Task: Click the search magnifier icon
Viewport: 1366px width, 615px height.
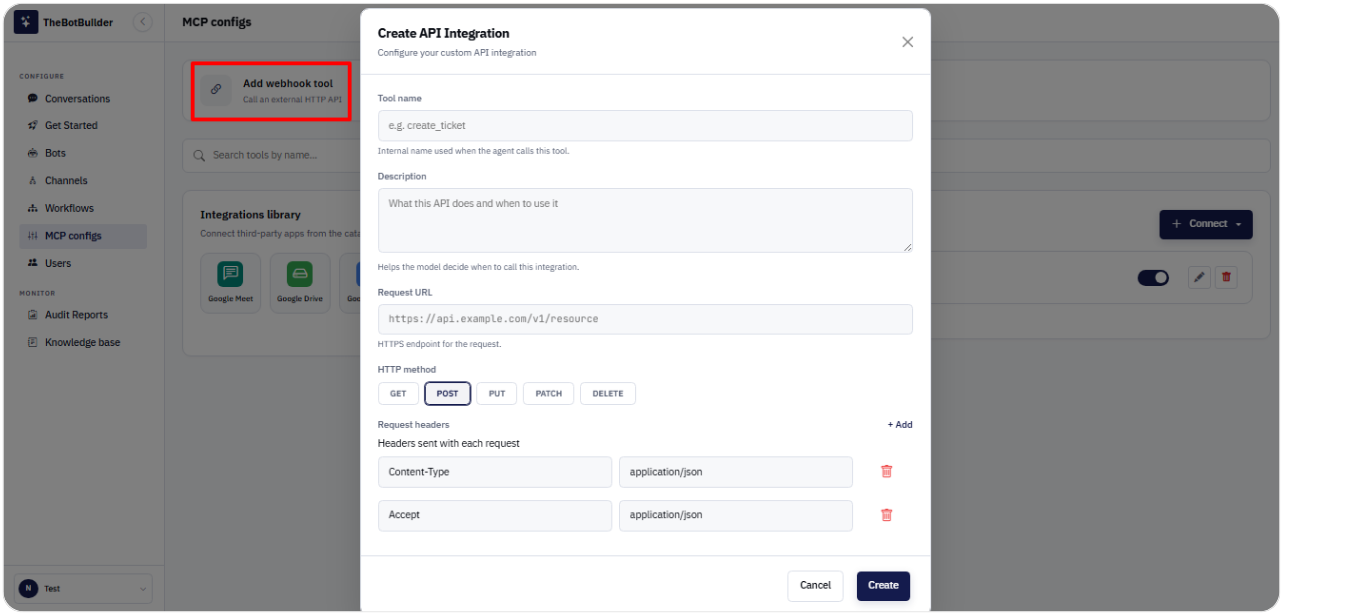Action: pos(201,155)
